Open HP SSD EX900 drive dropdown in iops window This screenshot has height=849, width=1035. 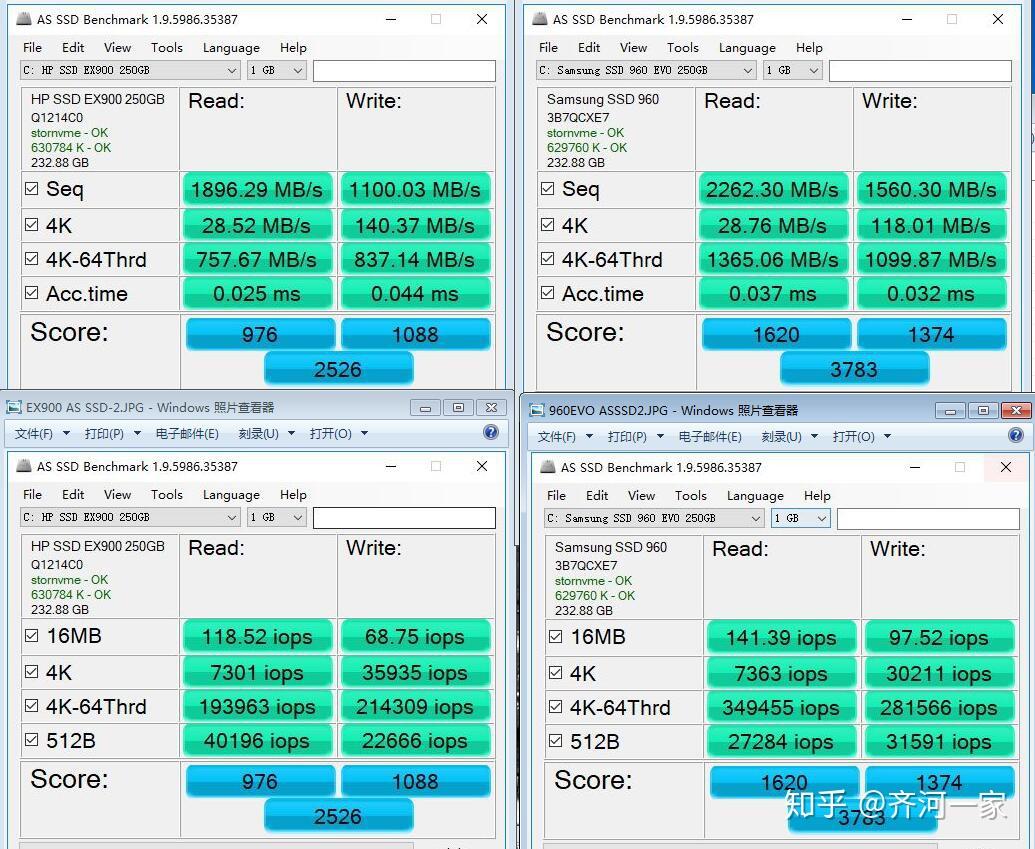tap(130, 517)
